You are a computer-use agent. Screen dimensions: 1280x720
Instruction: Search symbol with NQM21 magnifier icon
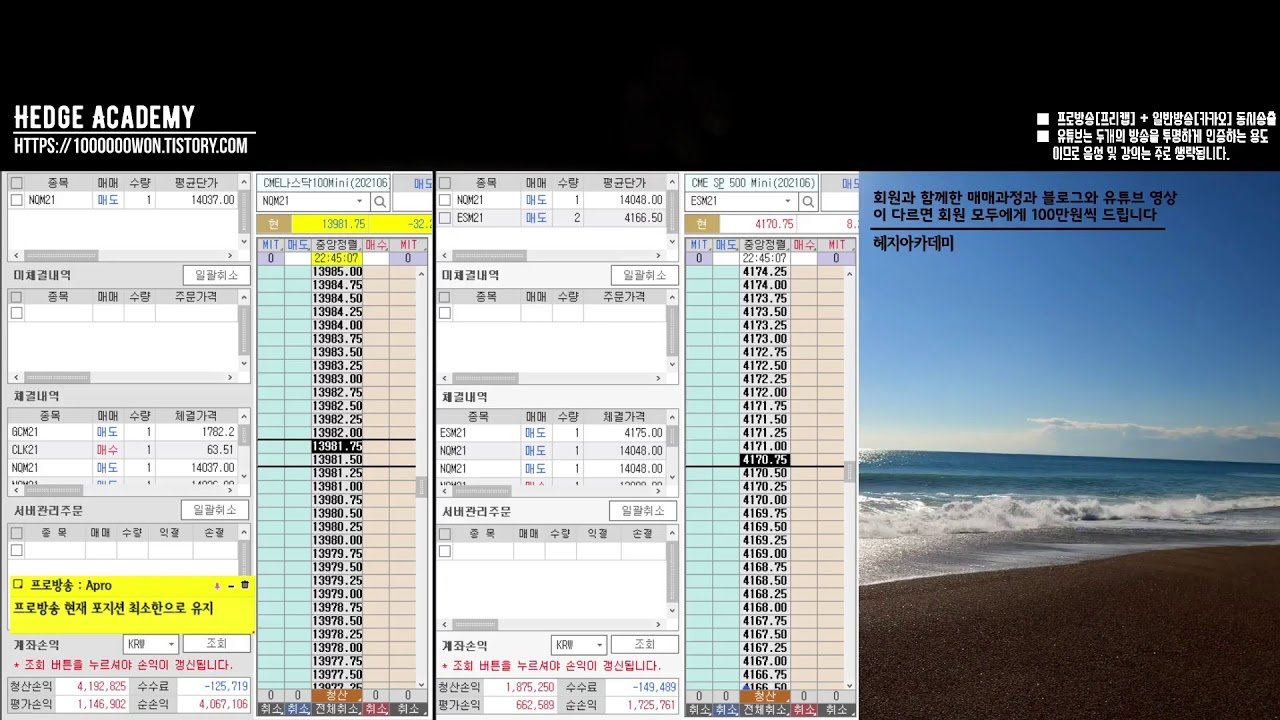click(x=380, y=202)
